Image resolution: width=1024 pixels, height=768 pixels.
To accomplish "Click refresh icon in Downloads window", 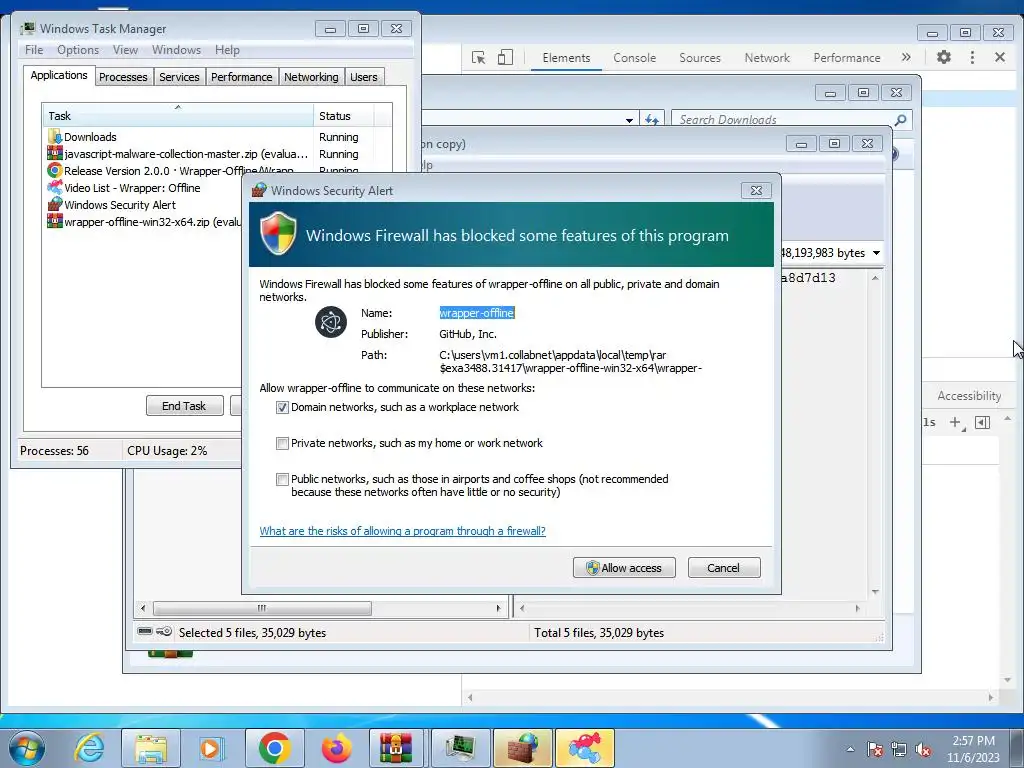I will click(x=652, y=120).
